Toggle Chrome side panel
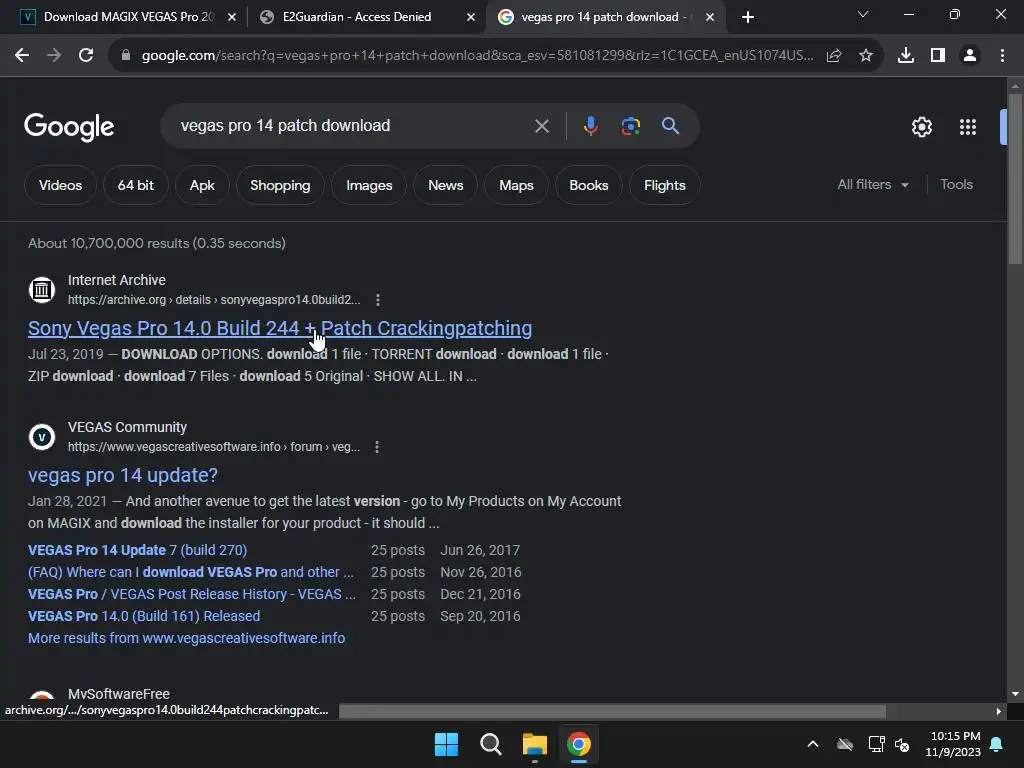The width and height of the screenshot is (1024, 768). [x=938, y=56]
